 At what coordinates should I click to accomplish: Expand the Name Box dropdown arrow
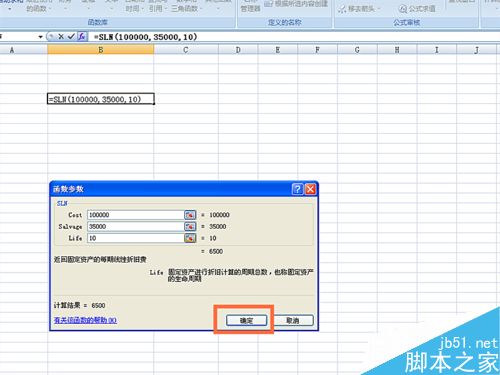pyautogui.click(x=40, y=37)
